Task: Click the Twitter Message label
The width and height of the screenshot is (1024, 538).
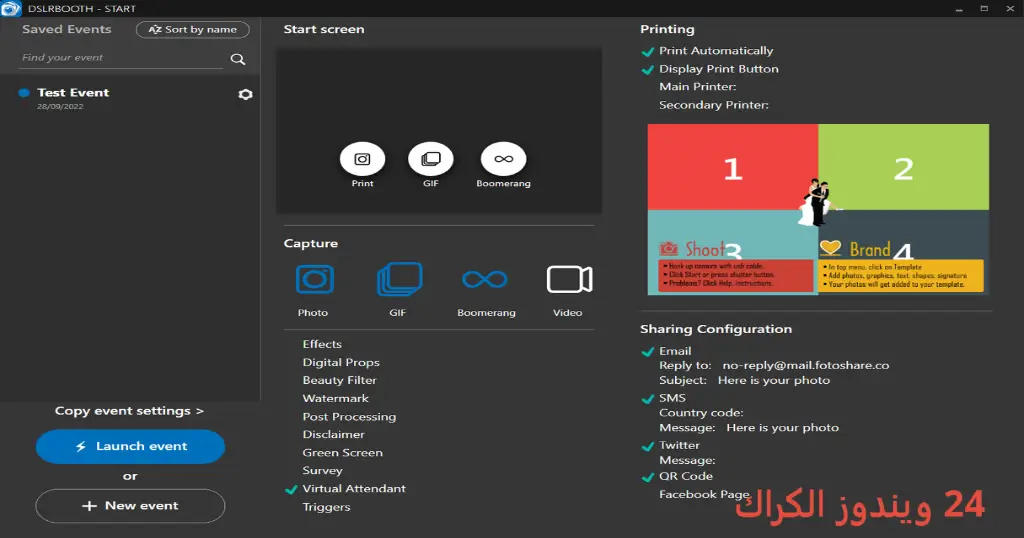Action: pos(687,460)
